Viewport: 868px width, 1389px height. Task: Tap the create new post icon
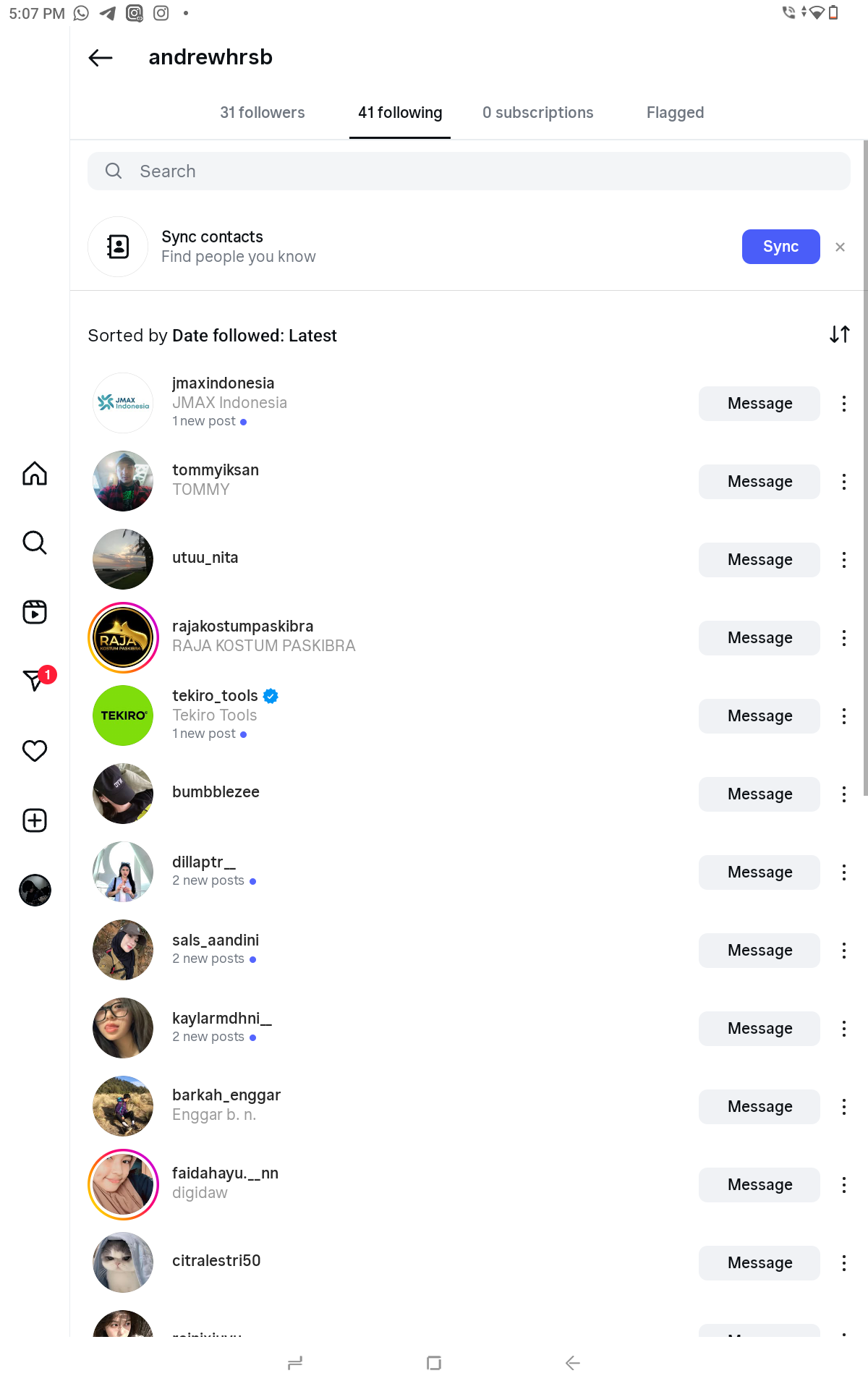pyautogui.click(x=35, y=820)
